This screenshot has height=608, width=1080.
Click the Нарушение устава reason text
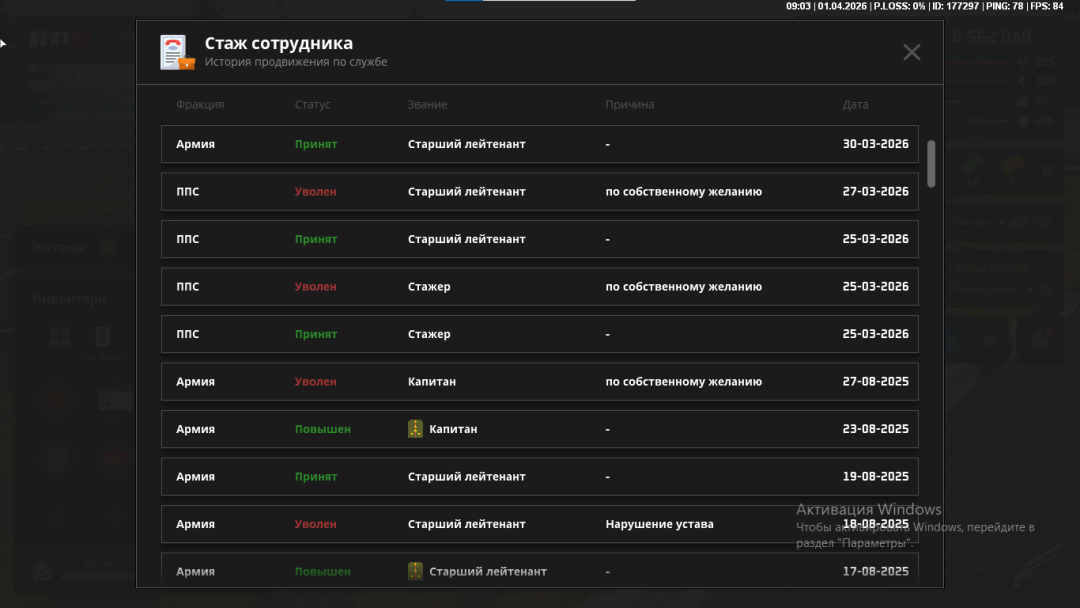(659, 524)
